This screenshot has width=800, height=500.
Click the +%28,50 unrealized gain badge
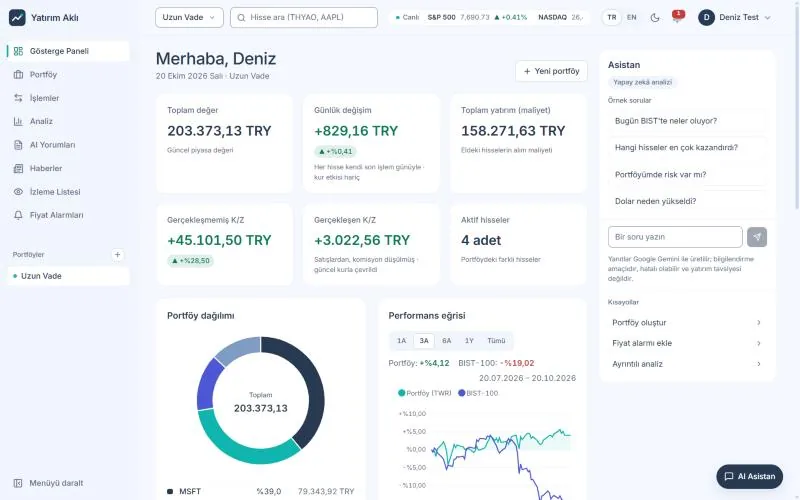click(190, 261)
